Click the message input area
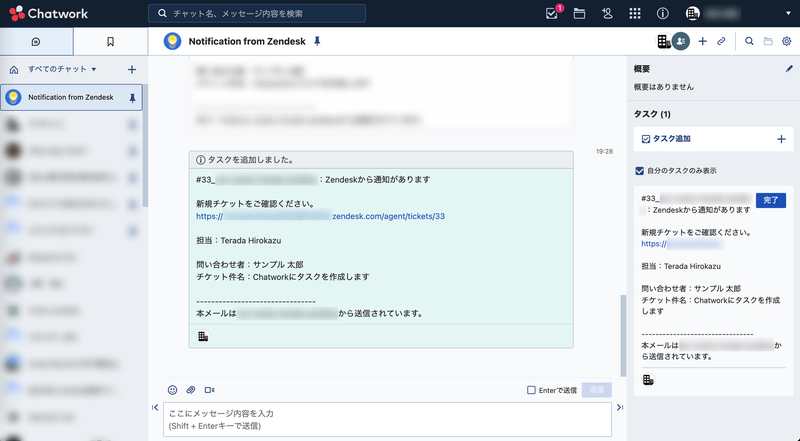Image resolution: width=800 pixels, height=441 pixels. (x=387, y=420)
